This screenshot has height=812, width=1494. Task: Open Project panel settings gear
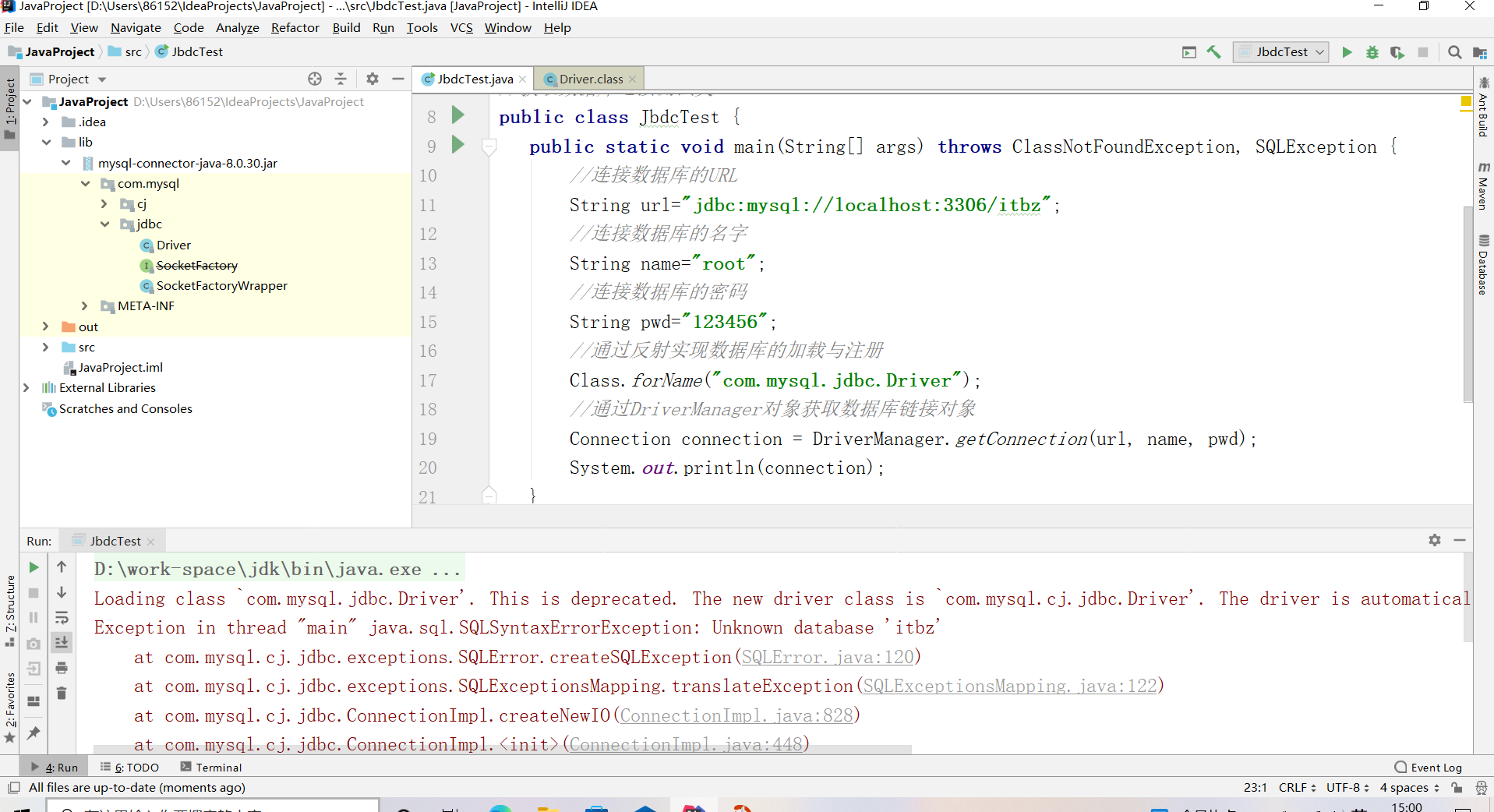coord(373,79)
